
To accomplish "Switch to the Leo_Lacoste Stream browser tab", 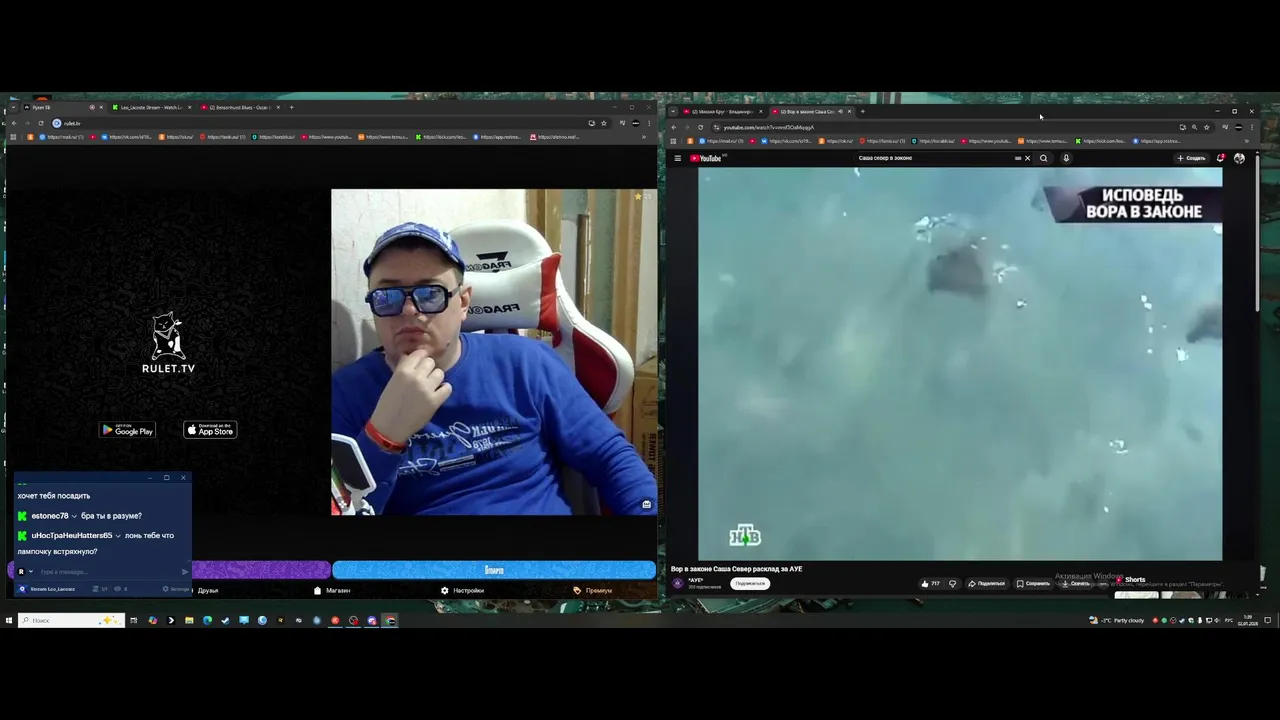I will pos(150,107).
